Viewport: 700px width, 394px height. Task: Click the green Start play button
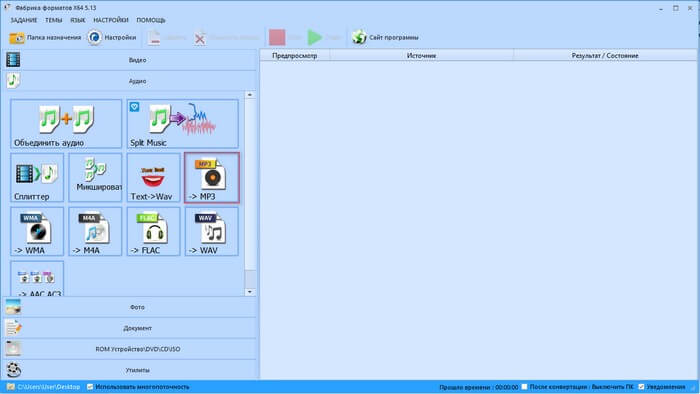pos(315,37)
